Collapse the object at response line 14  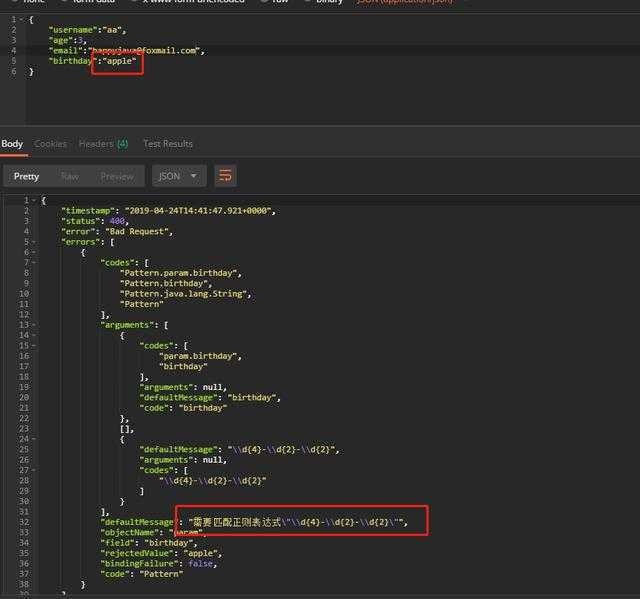(33, 335)
